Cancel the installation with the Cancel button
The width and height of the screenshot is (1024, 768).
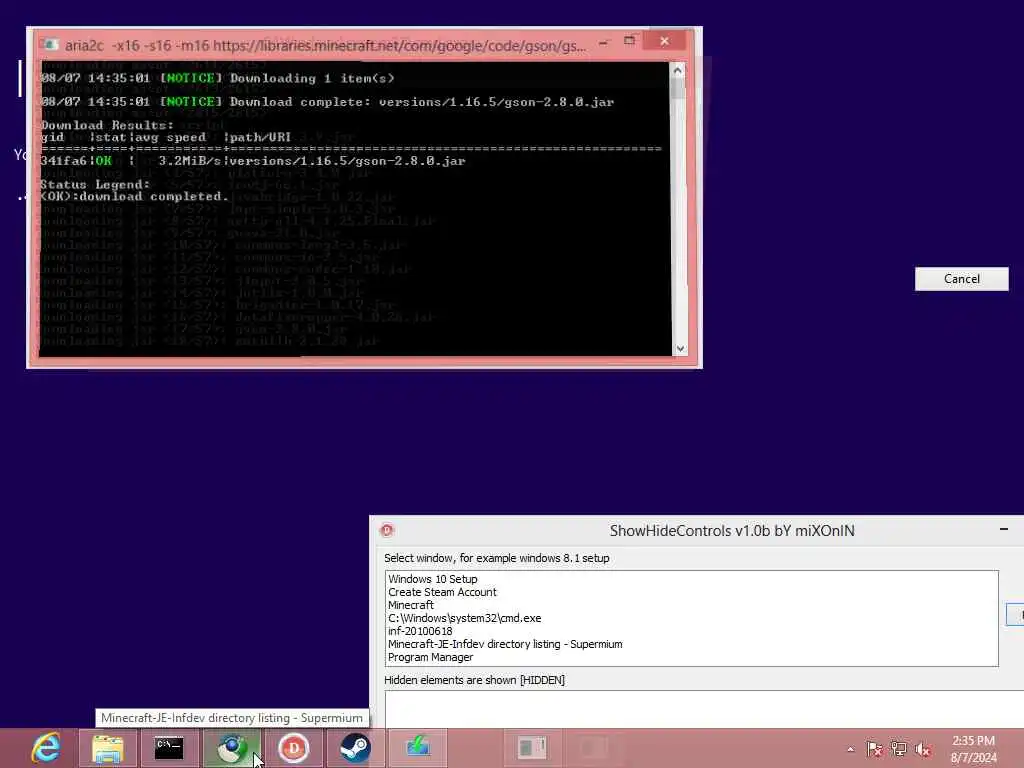click(961, 279)
